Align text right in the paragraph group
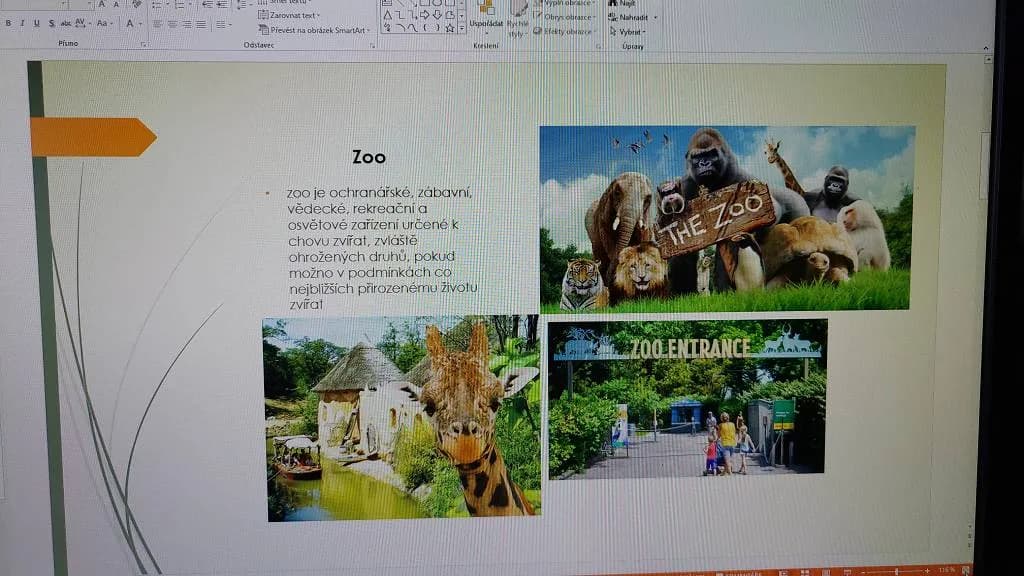This screenshot has width=1024, height=576. [x=187, y=24]
